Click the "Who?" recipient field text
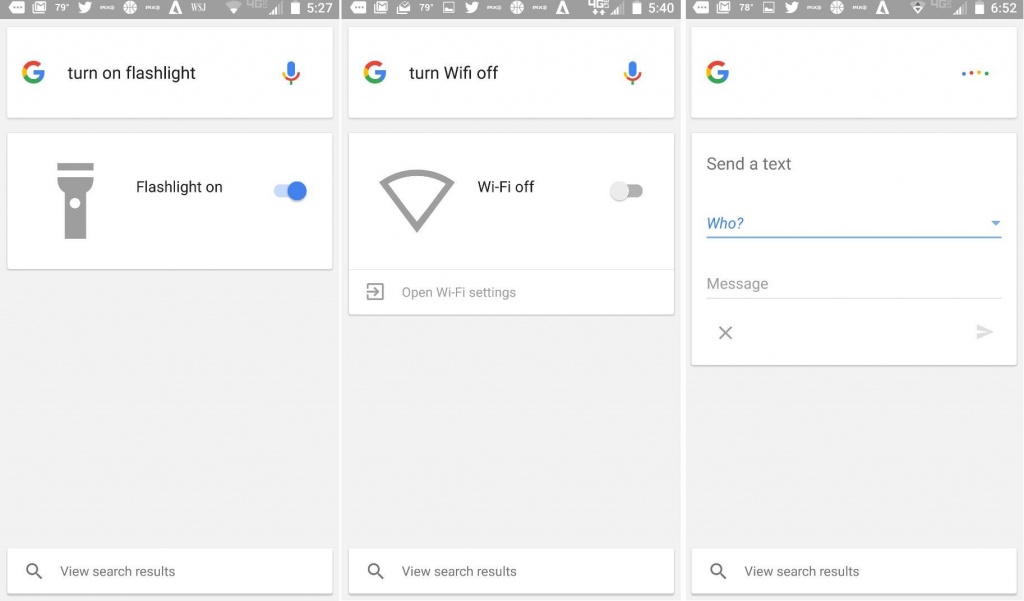The width and height of the screenshot is (1024, 601). click(x=725, y=223)
